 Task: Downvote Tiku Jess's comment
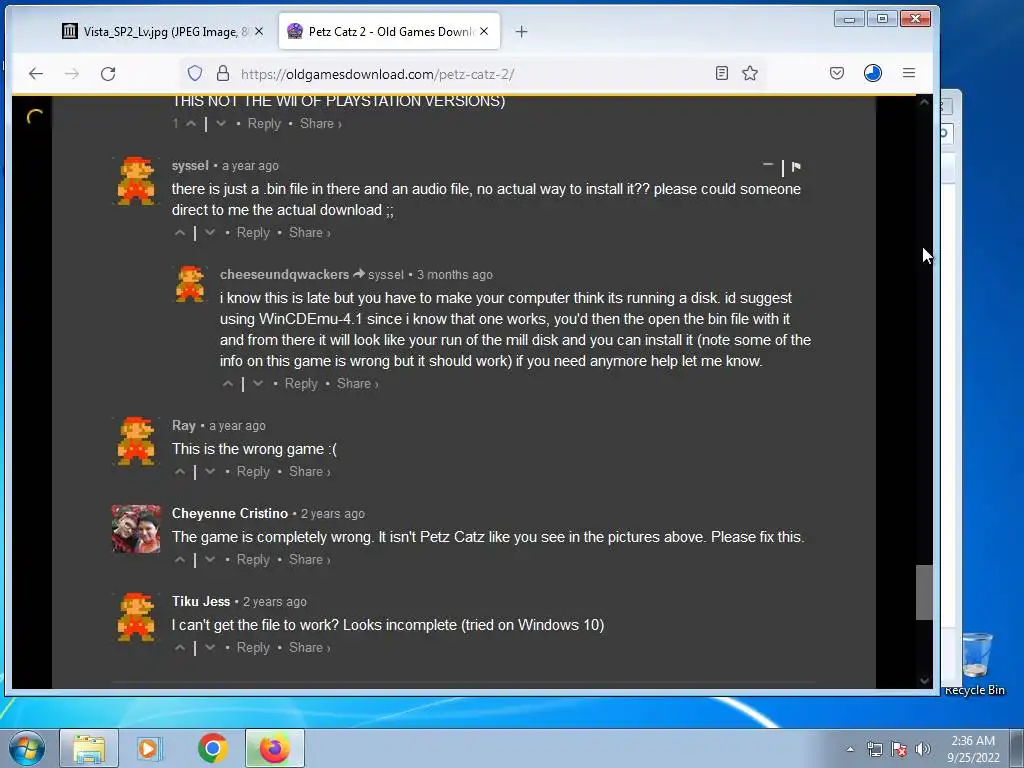210,648
